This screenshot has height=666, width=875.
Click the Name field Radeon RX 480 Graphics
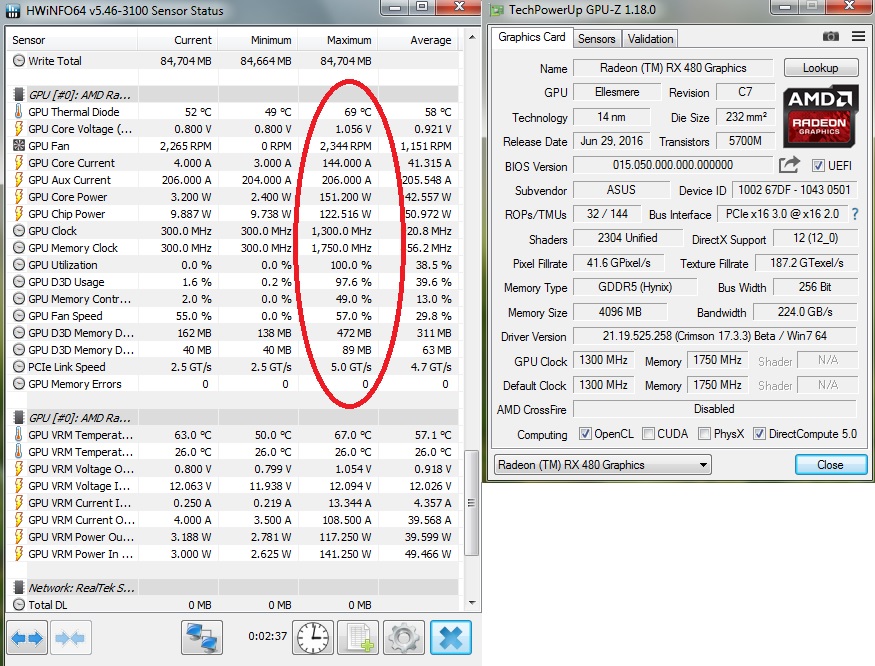tap(673, 68)
